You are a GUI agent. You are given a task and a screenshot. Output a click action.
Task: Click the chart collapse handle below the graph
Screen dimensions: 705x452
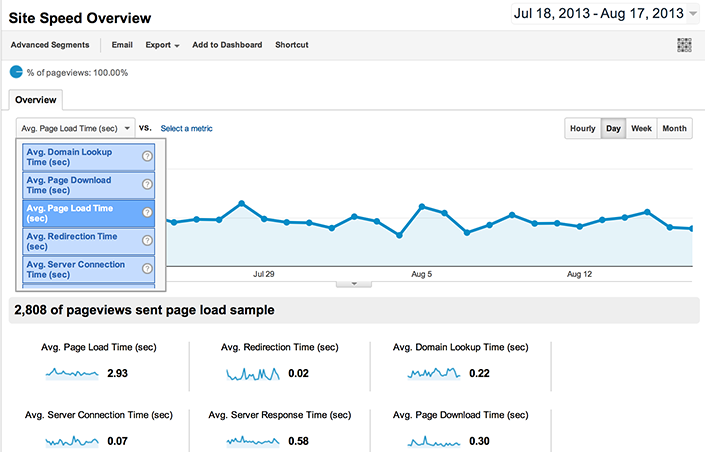pos(352,283)
